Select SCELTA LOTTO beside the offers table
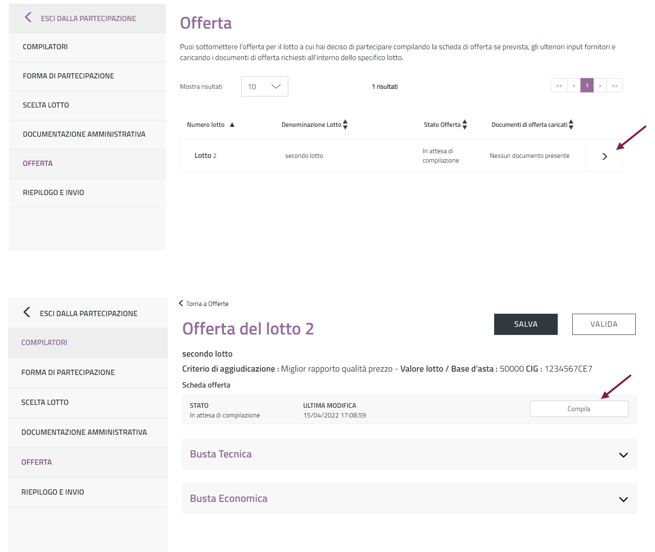The width and height of the screenshot is (655, 552). point(46,105)
